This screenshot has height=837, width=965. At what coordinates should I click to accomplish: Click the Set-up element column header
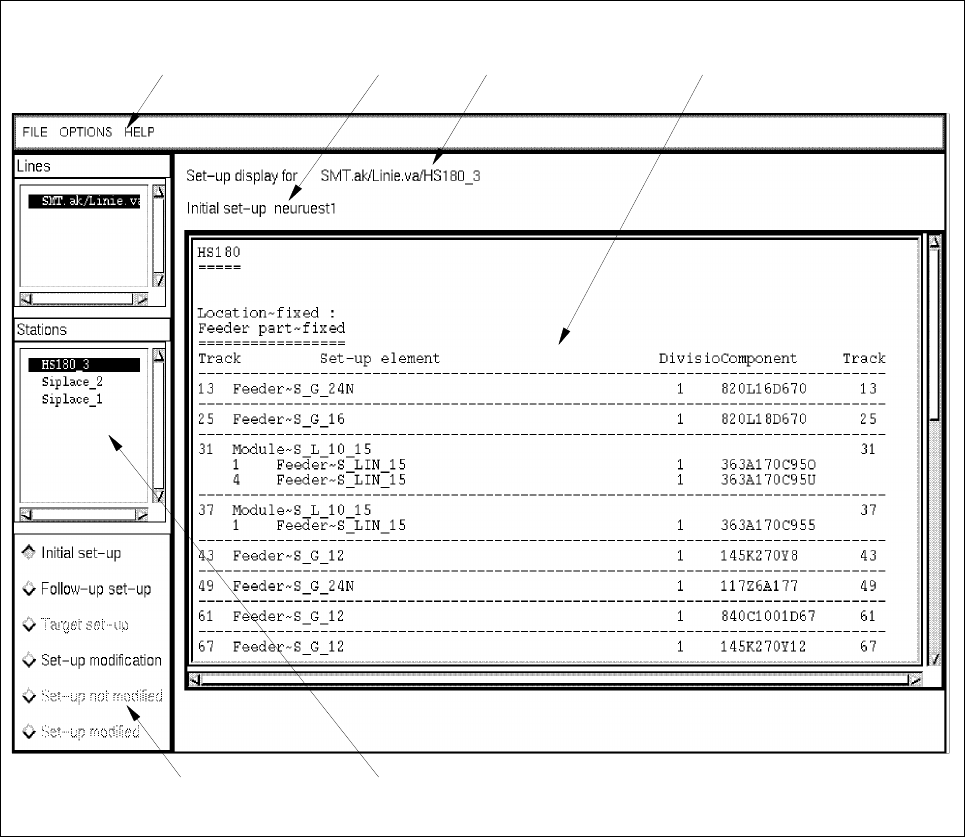380,359
